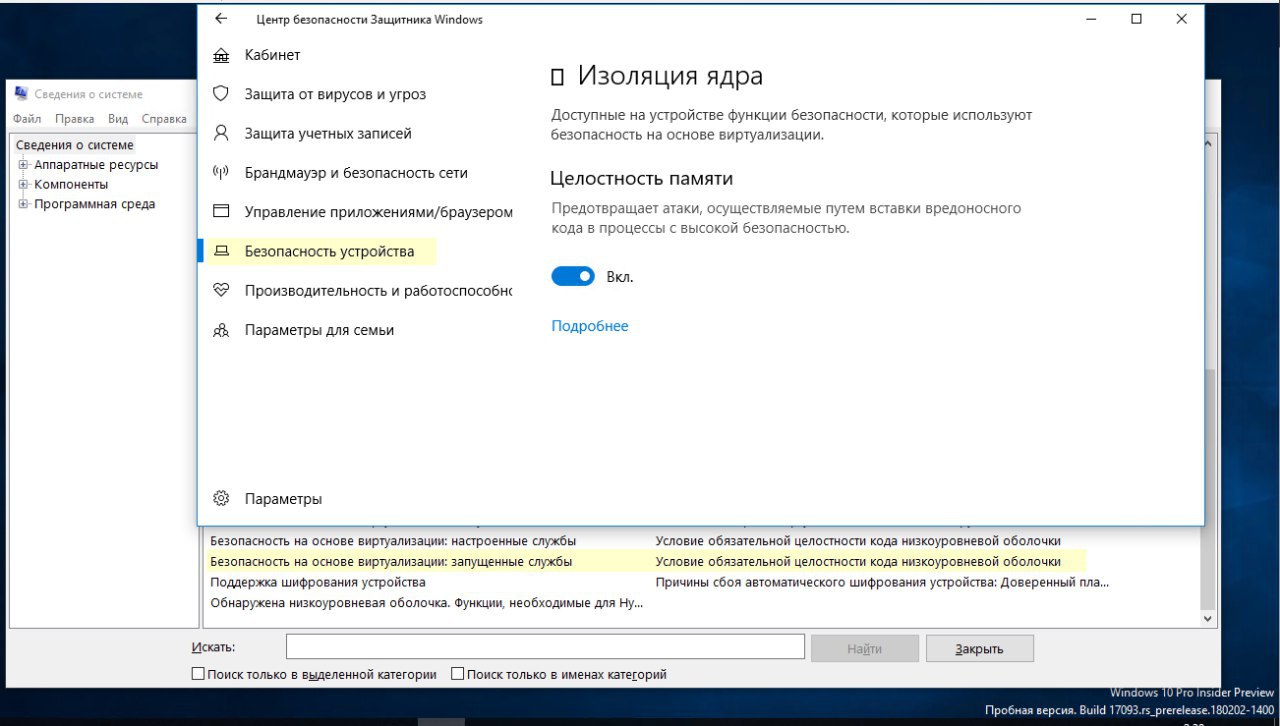Click value Причины сбоя автоматического шифрования

882,582
